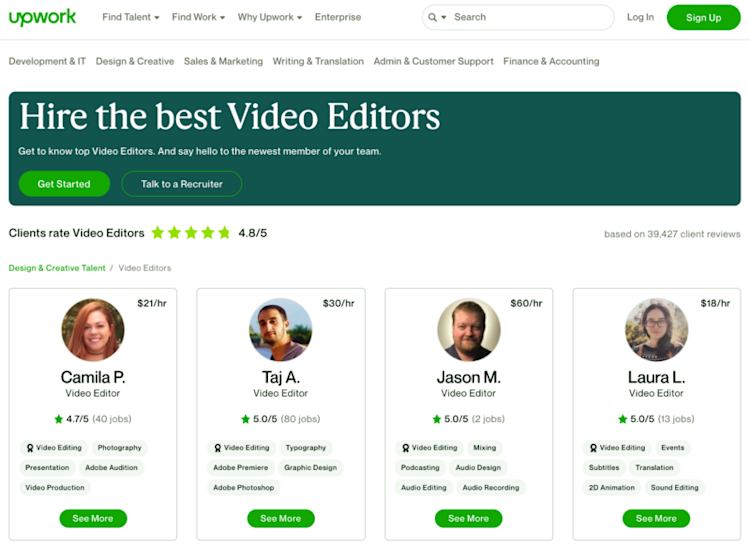The width and height of the screenshot is (750, 547).
Task: Click Camila P.'s Video Editing badge tag
Action: 54,448
